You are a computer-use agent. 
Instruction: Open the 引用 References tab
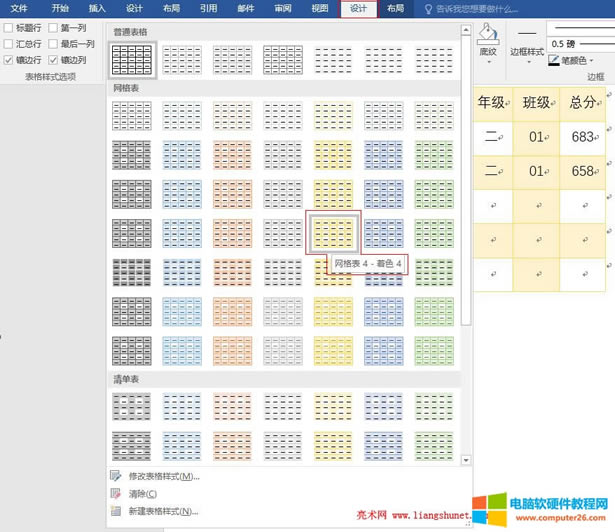[x=208, y=8]
